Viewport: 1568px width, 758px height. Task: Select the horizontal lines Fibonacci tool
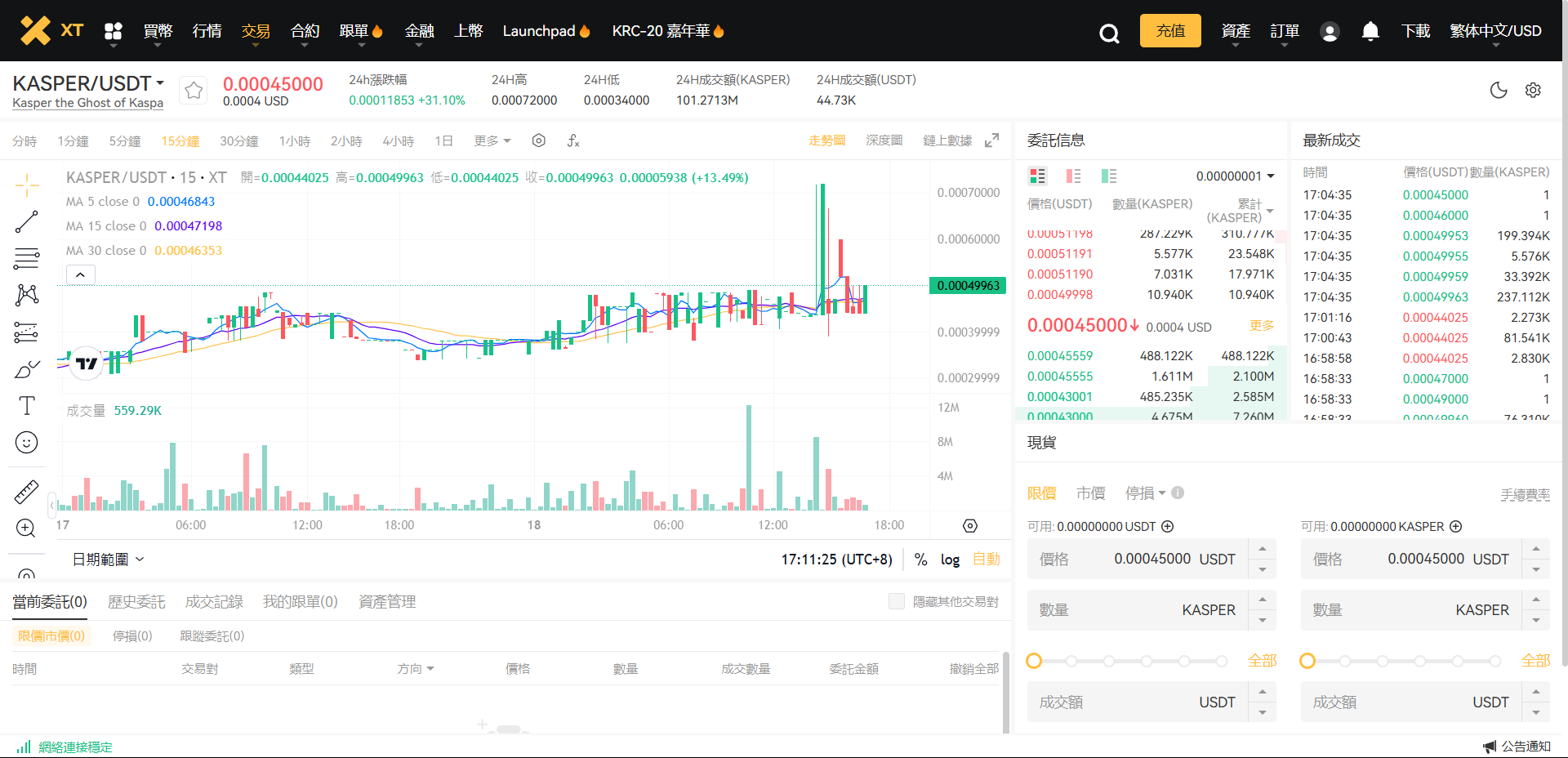(x=27, y=259)
